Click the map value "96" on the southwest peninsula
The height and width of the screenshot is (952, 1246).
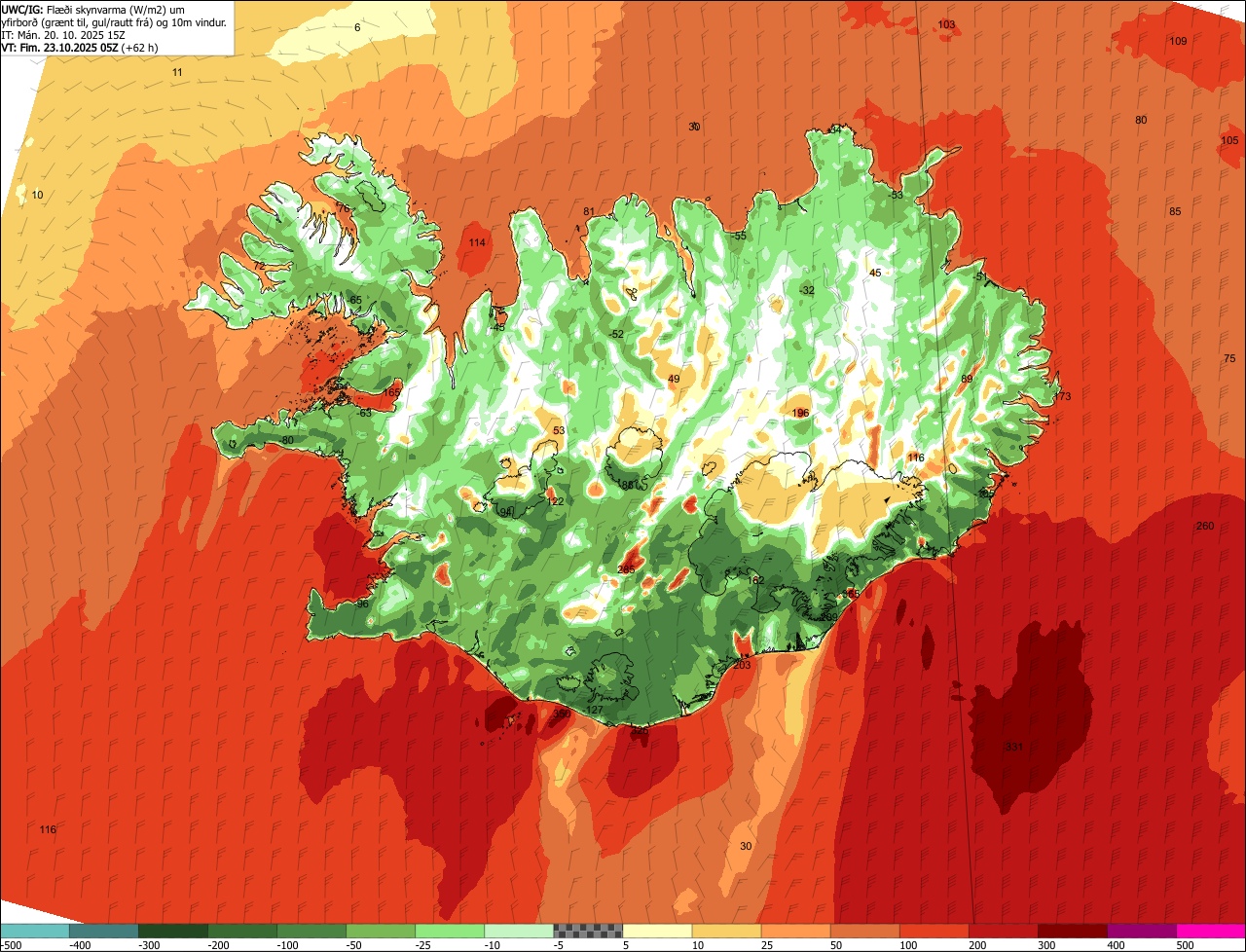tap(362, 604)
